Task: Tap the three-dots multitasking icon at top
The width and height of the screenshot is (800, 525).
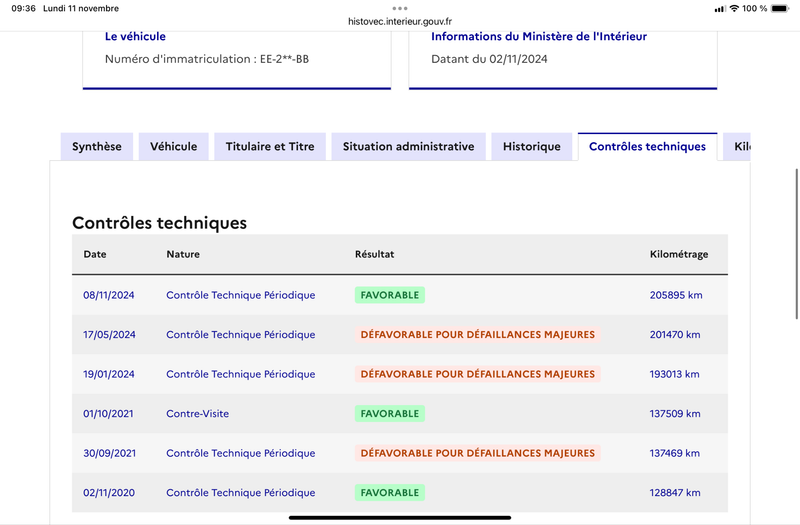Action: click(399, 8)
